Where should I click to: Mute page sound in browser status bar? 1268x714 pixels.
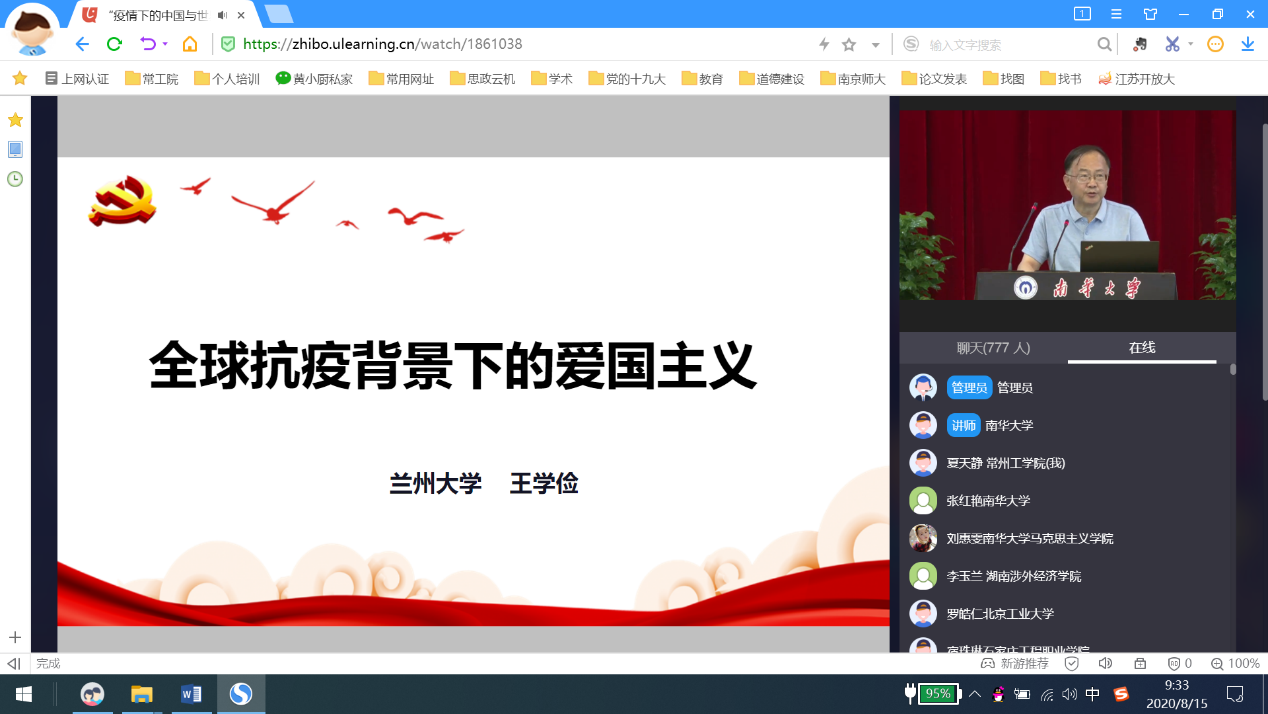pos(1105,663)
